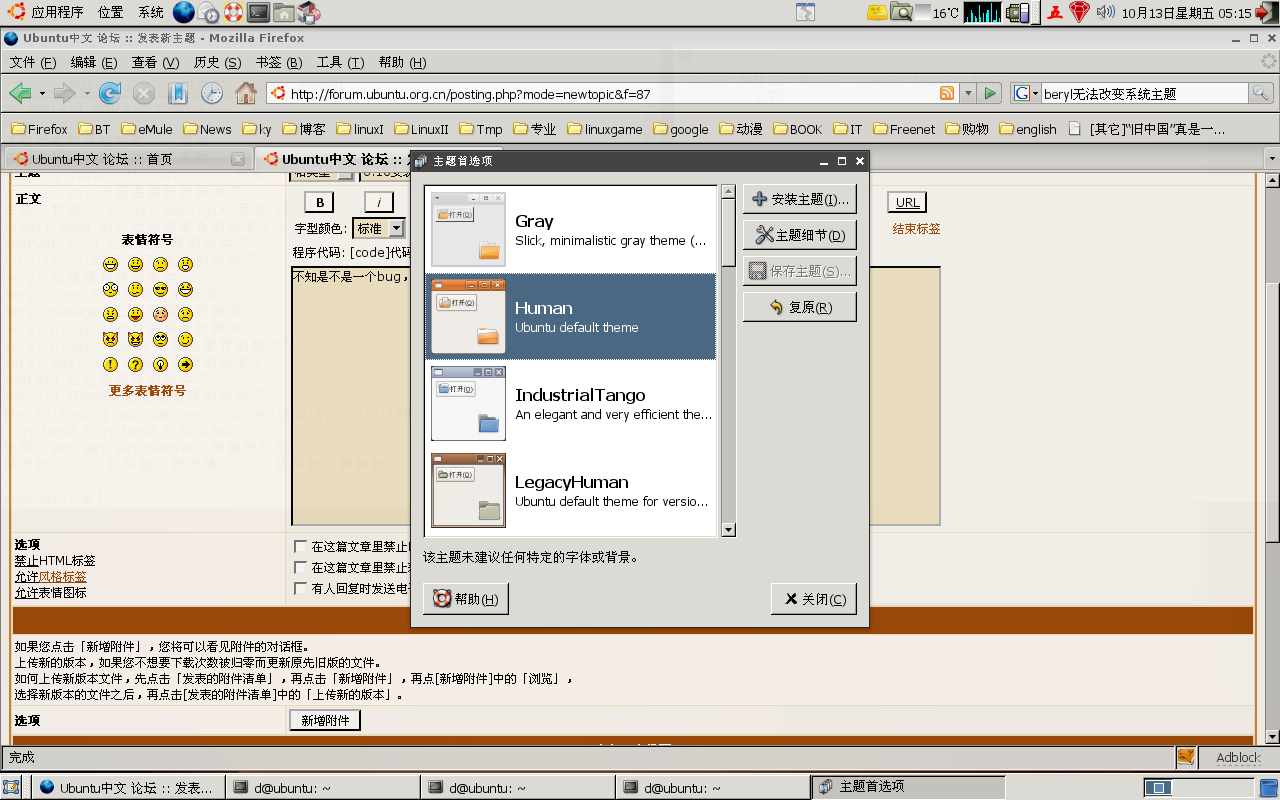Click the 新增附件 attachment button
This screenshot has height=800, width=1280.
click(x=325, y=720)
